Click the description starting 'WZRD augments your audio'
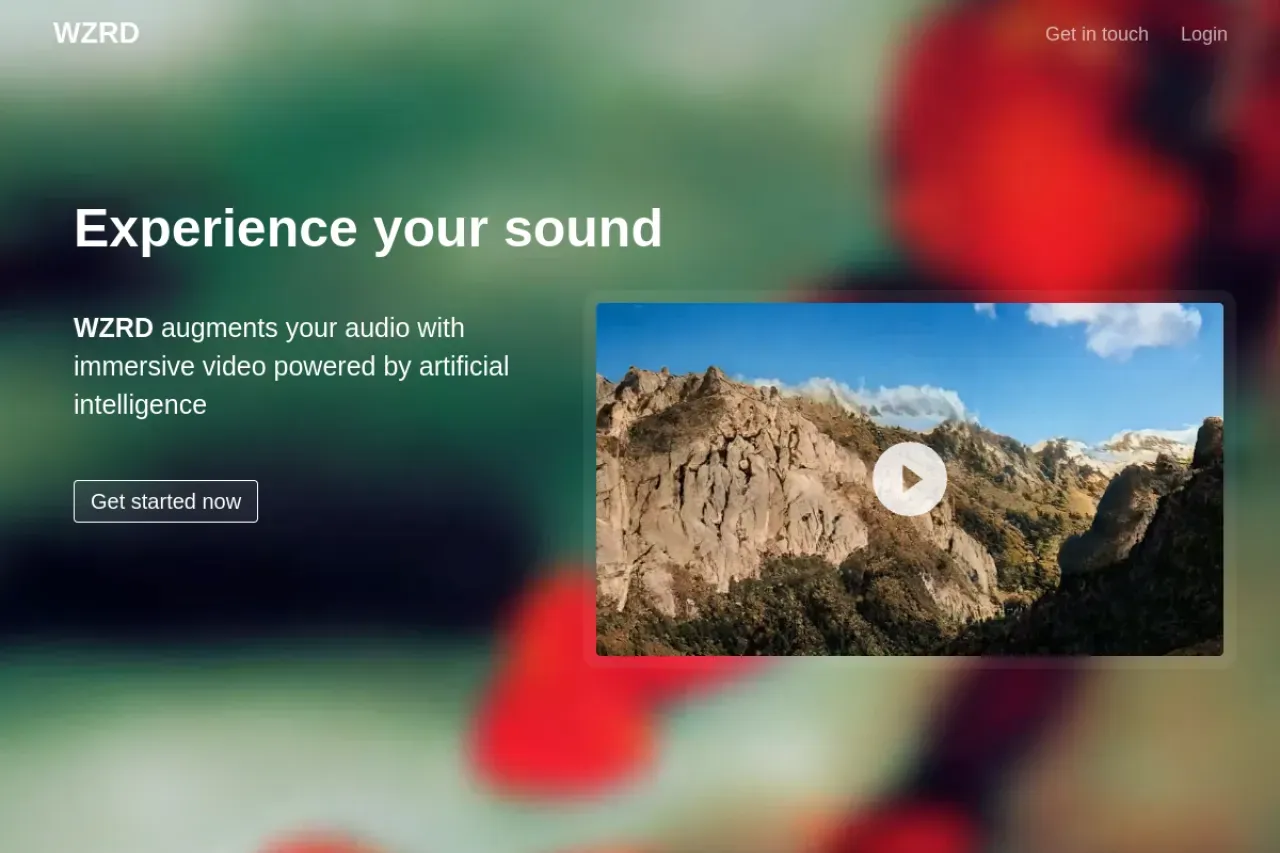The image size is (1280, 853). click(x=292, y=366)
